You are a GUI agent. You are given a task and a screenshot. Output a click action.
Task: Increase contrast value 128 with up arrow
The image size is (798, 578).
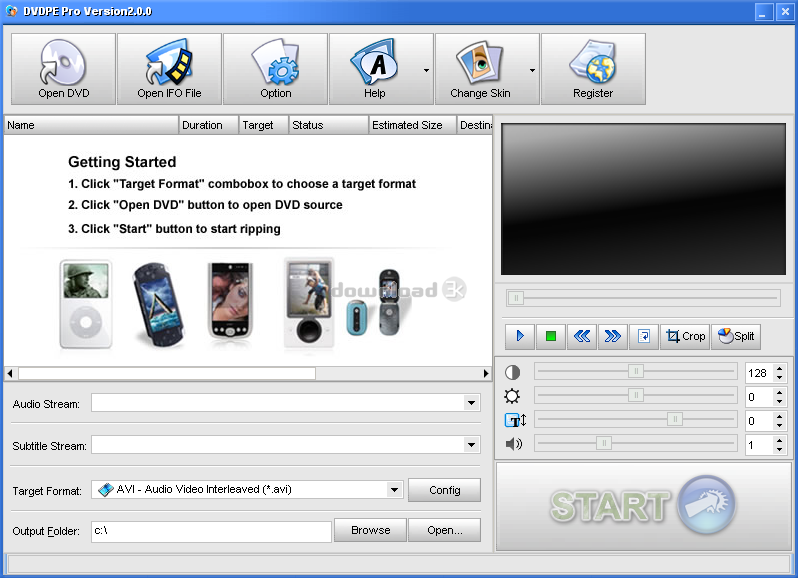[779, 368]
